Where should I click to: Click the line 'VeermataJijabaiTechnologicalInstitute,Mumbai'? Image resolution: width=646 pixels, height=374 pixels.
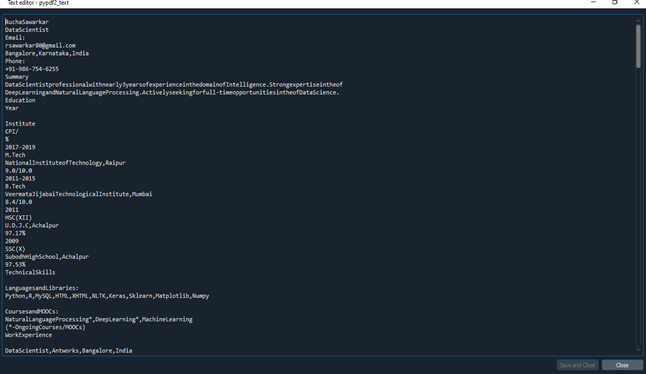point(79,194)
